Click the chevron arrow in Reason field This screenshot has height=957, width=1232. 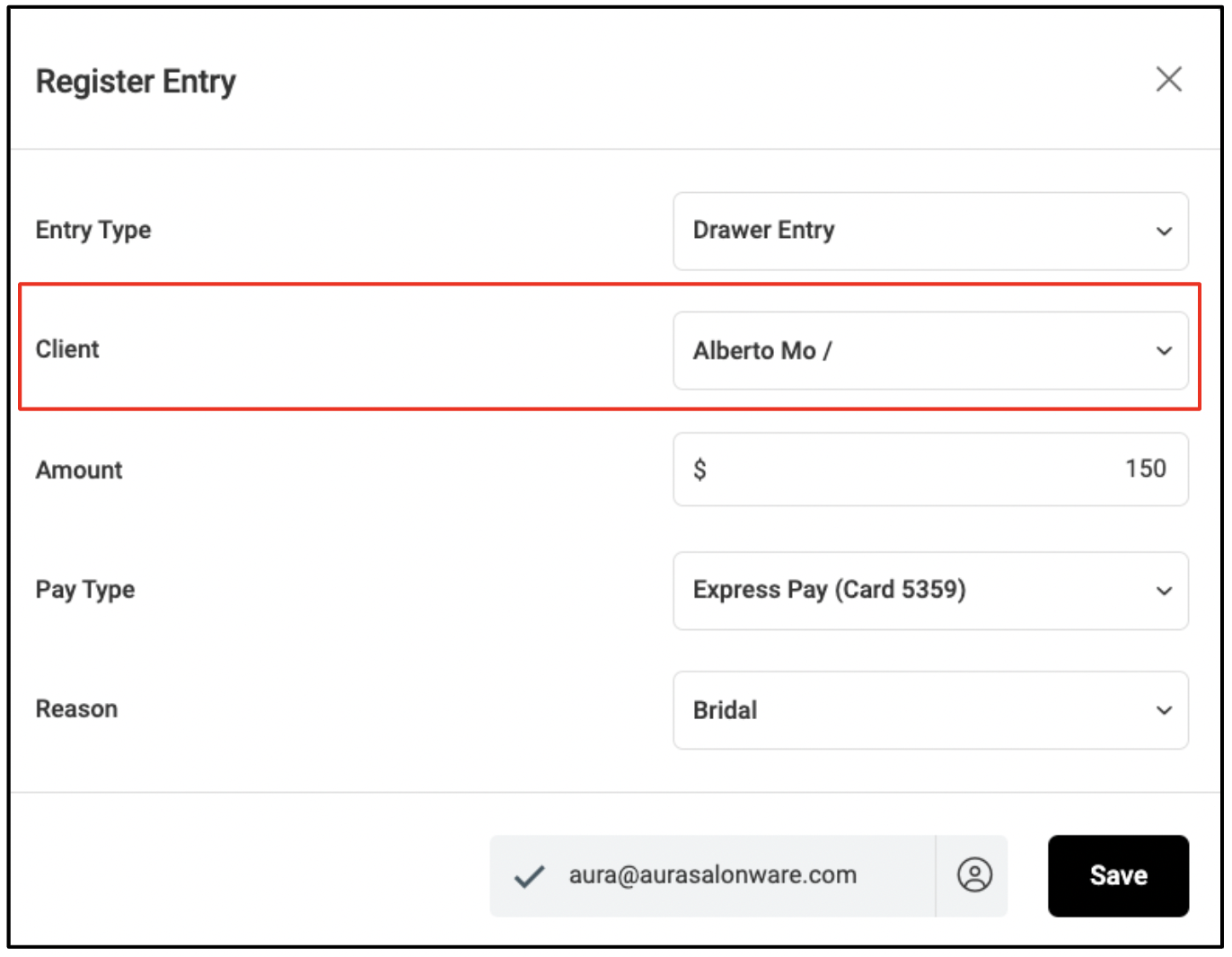[x=1164, y=710]
